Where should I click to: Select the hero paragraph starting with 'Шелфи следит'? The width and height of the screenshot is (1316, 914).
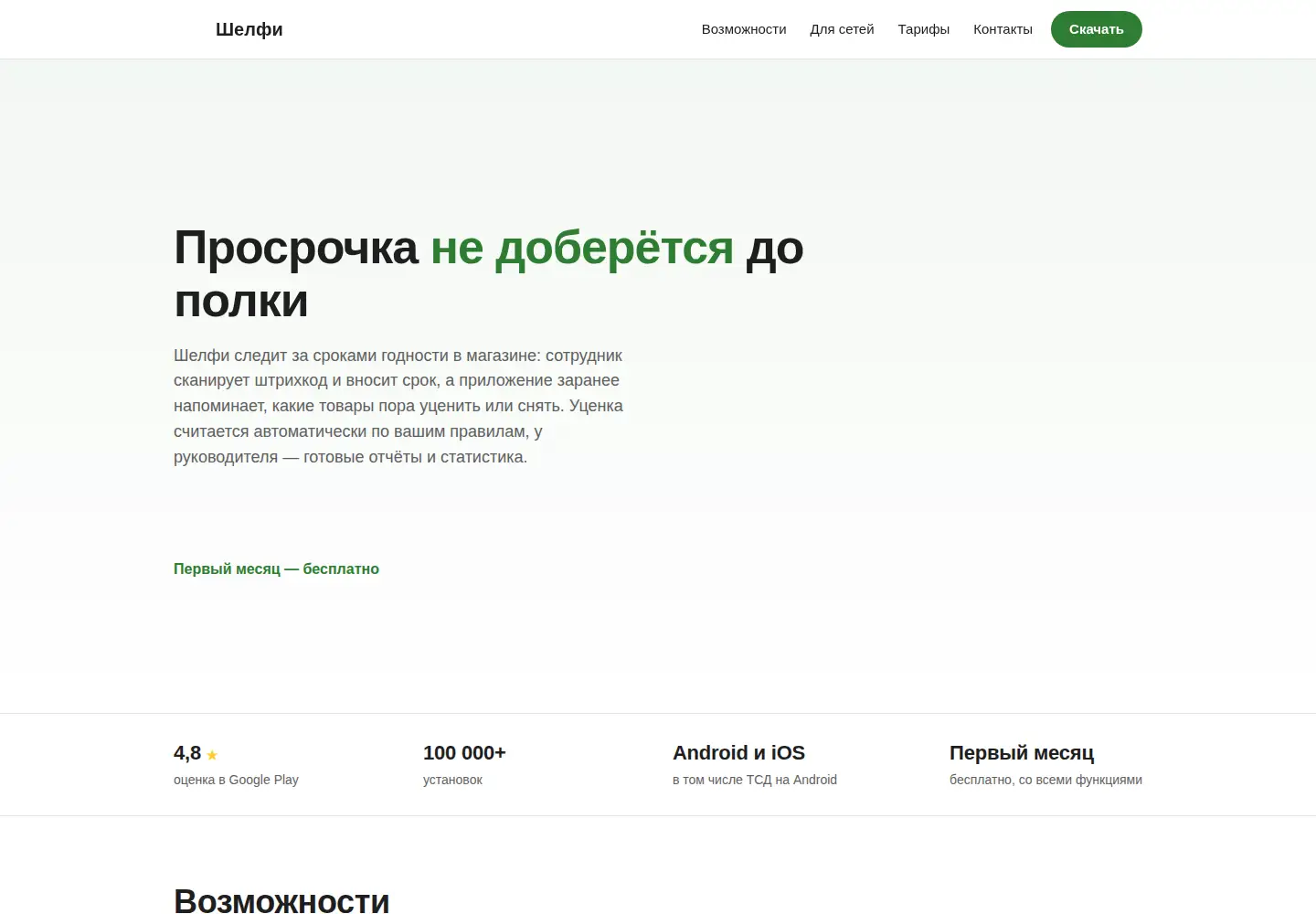coord(398,406)
